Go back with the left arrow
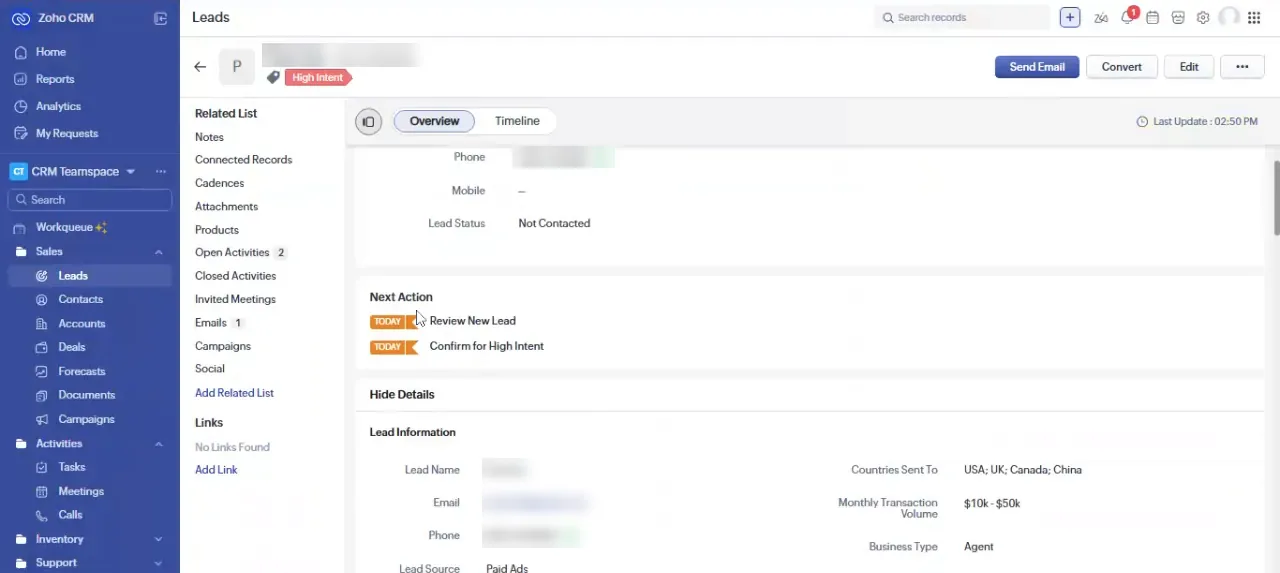The height and width of the screenshot is (573, 1280). point(200,67)
